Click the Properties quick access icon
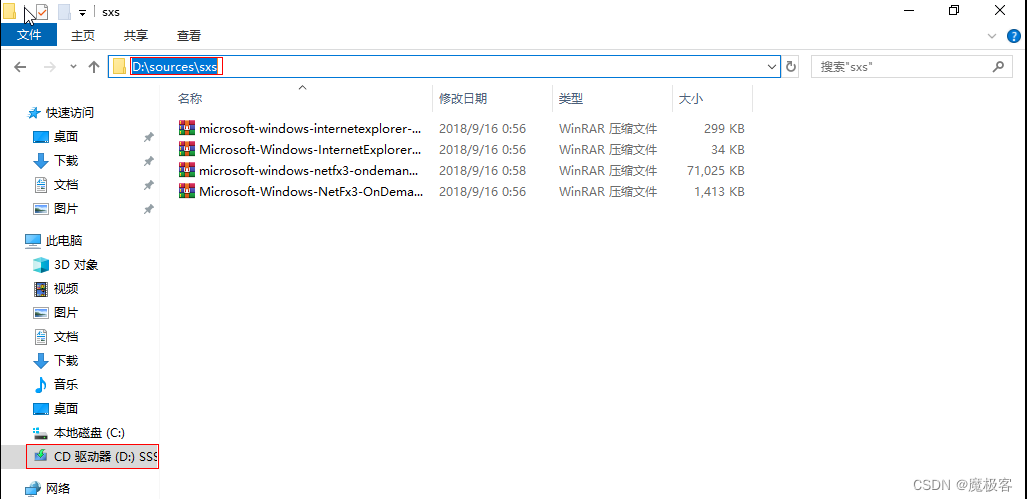1028x501 pixels. (41, 12)
